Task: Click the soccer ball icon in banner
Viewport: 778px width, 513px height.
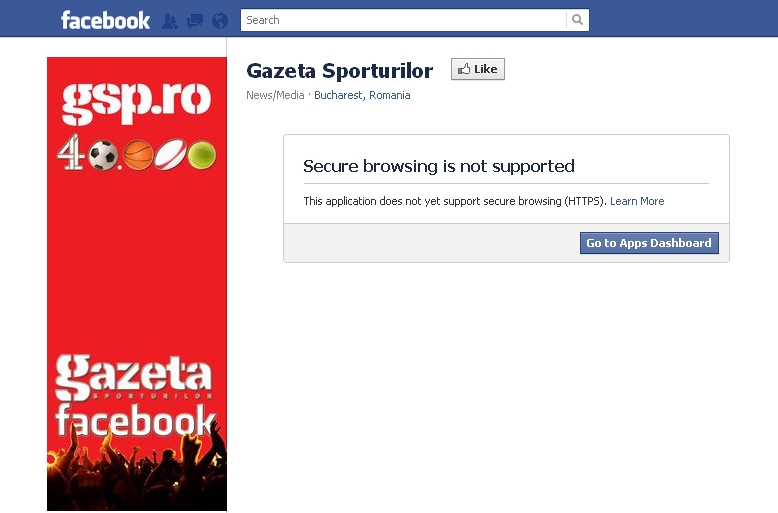Action: [103, 155]
